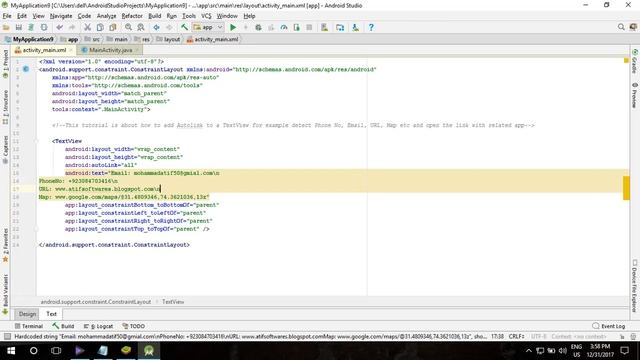Click the Find magnifier icon
This screenshot has width=640, height=360.
click(128, 27)
